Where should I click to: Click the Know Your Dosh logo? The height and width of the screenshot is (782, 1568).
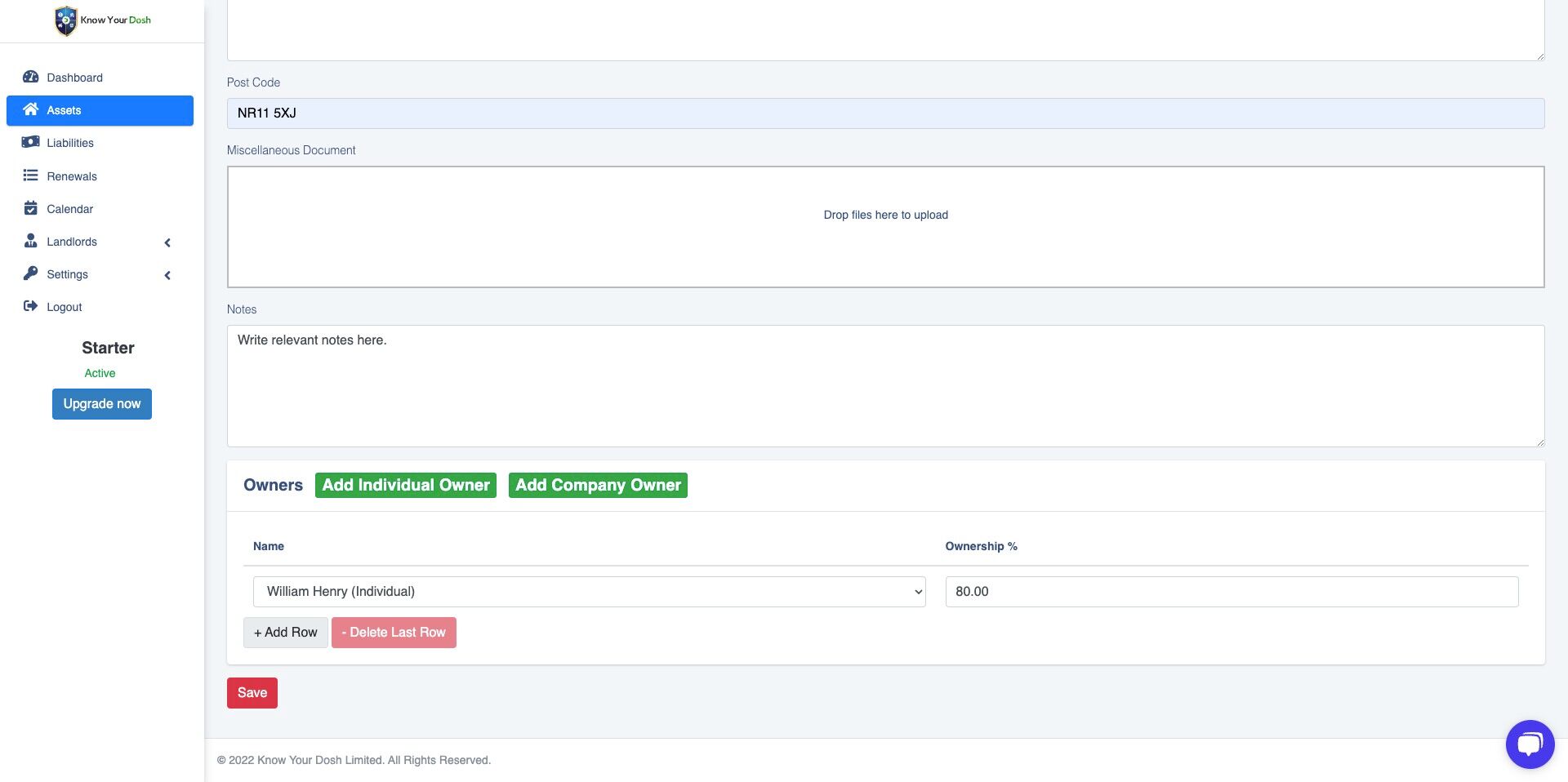[x=102, y=20]
